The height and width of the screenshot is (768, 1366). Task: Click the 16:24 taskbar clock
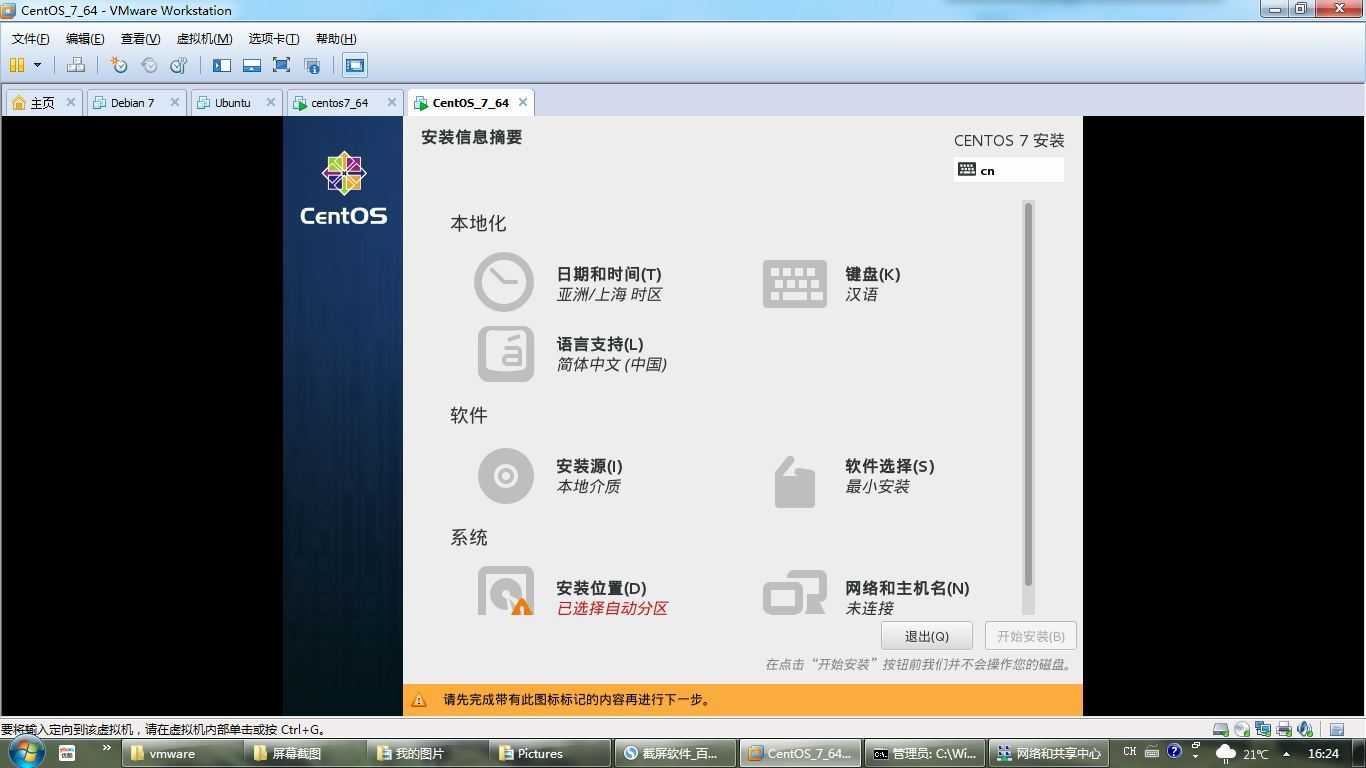click(1324, 753)
